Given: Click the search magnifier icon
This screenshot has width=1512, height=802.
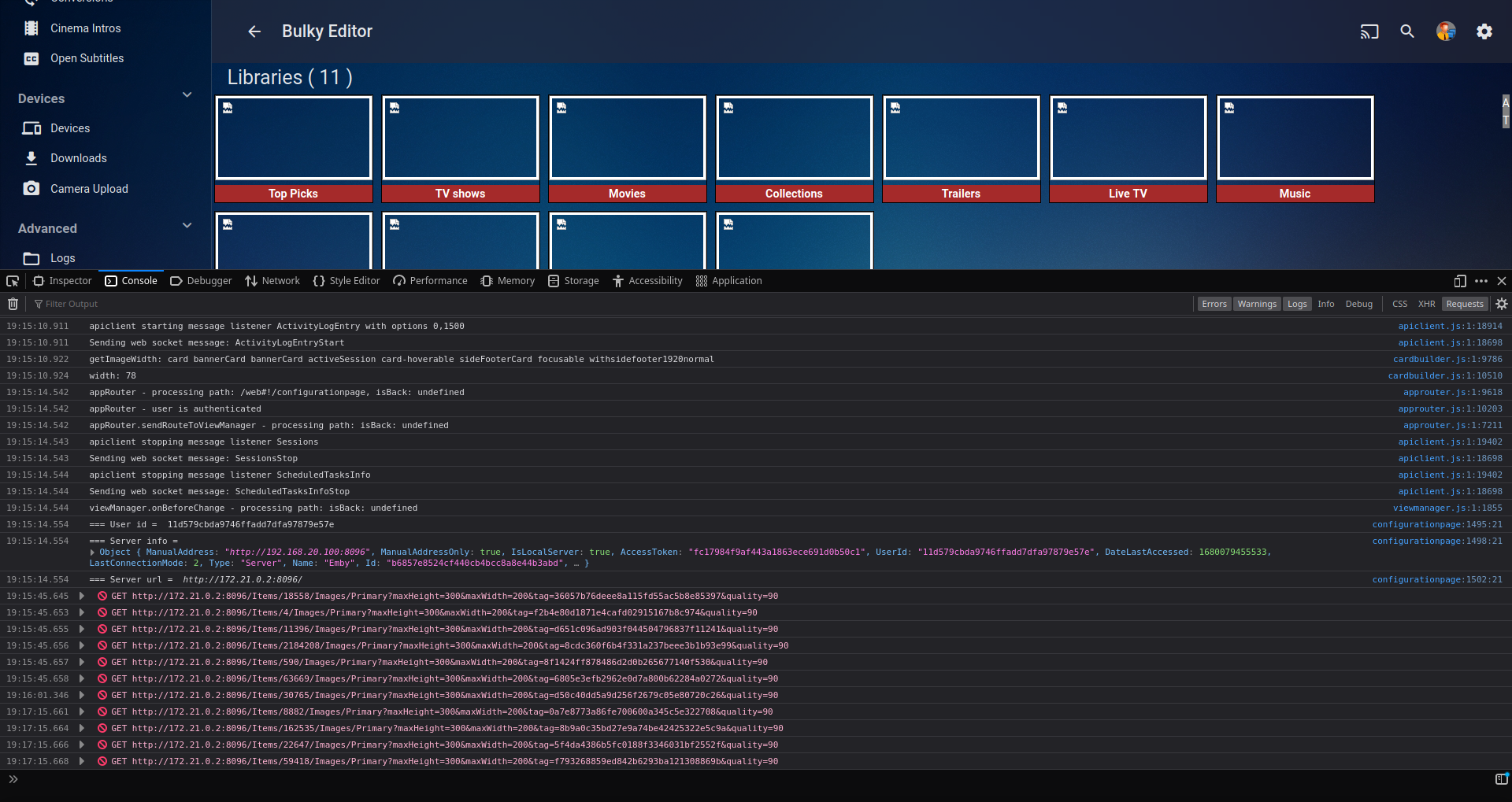Looking at the screenshot, I should coord(1407,31).
